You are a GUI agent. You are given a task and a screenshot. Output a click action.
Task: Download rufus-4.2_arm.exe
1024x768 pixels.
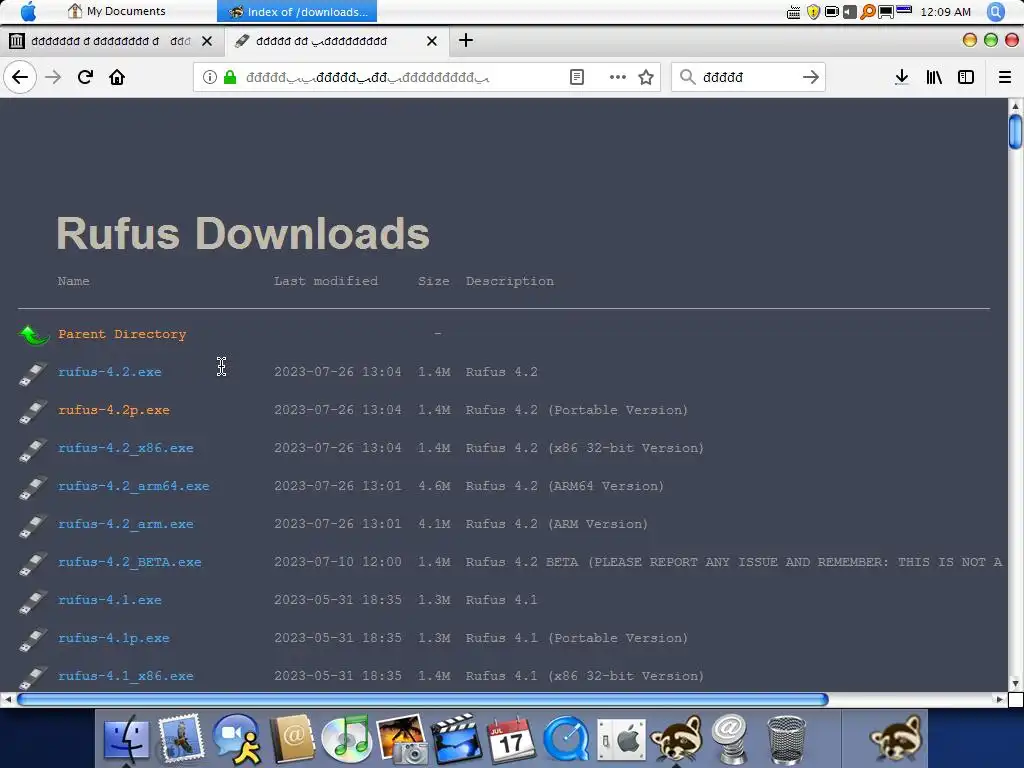click(x=125, y=523)
